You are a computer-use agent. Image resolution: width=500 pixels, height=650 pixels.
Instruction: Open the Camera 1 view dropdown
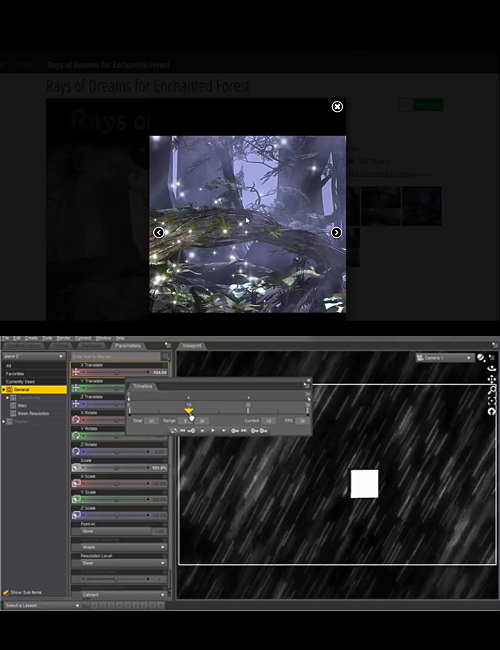pyautogui.click(x=445, y=357)
